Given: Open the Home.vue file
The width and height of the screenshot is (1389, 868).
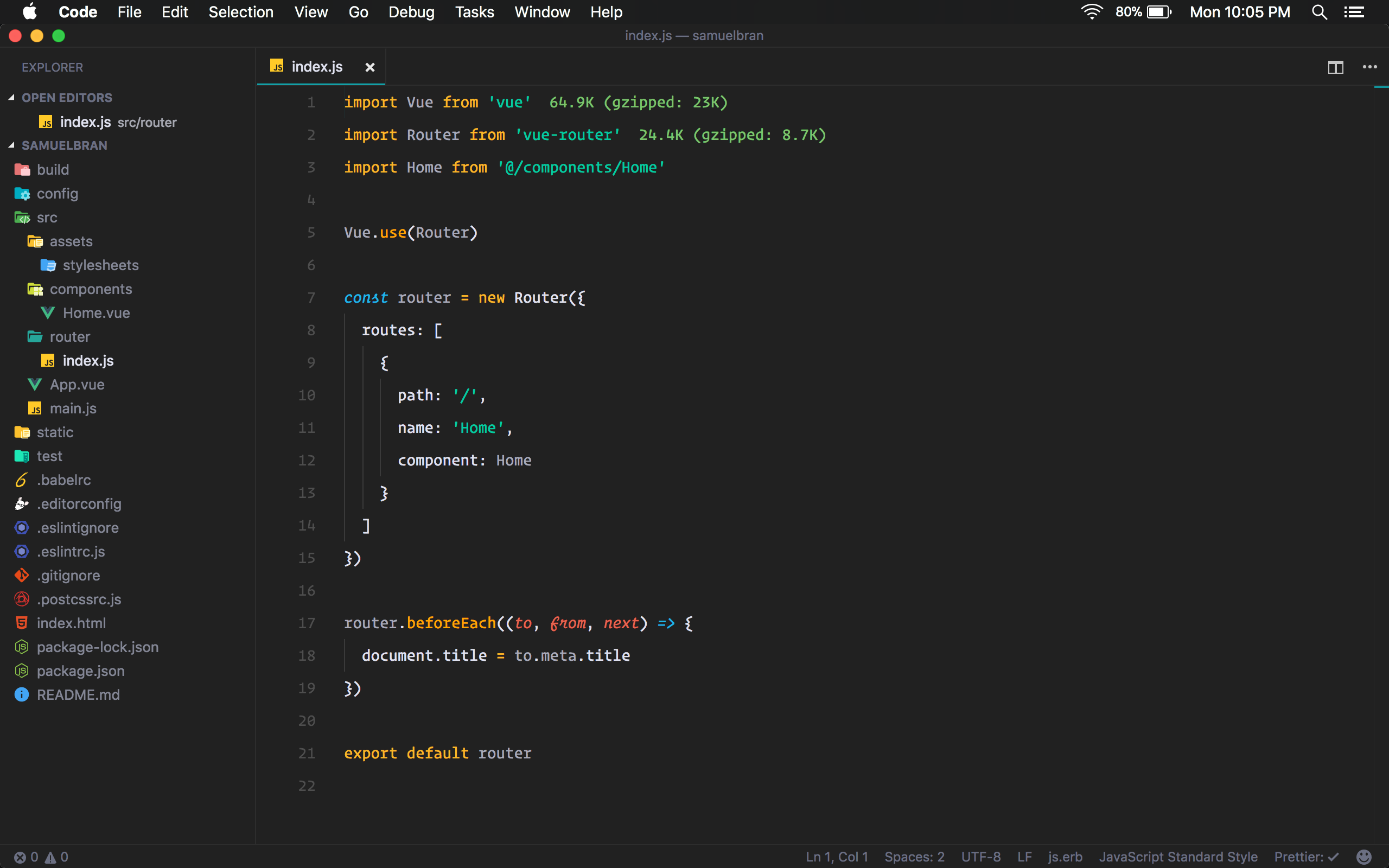Looking at the screenshot, I should (x=96, y=313).
